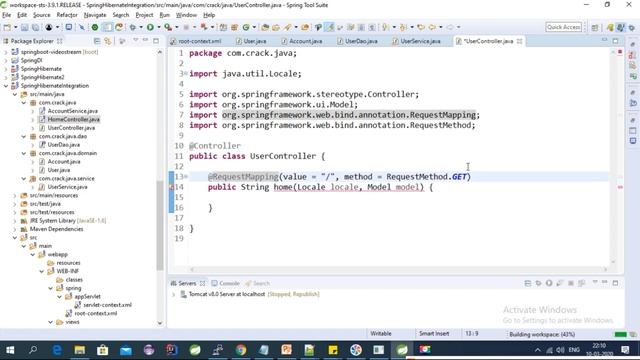Open the Project menu
This screenshot has height=360, width=640.
(144, 15)
